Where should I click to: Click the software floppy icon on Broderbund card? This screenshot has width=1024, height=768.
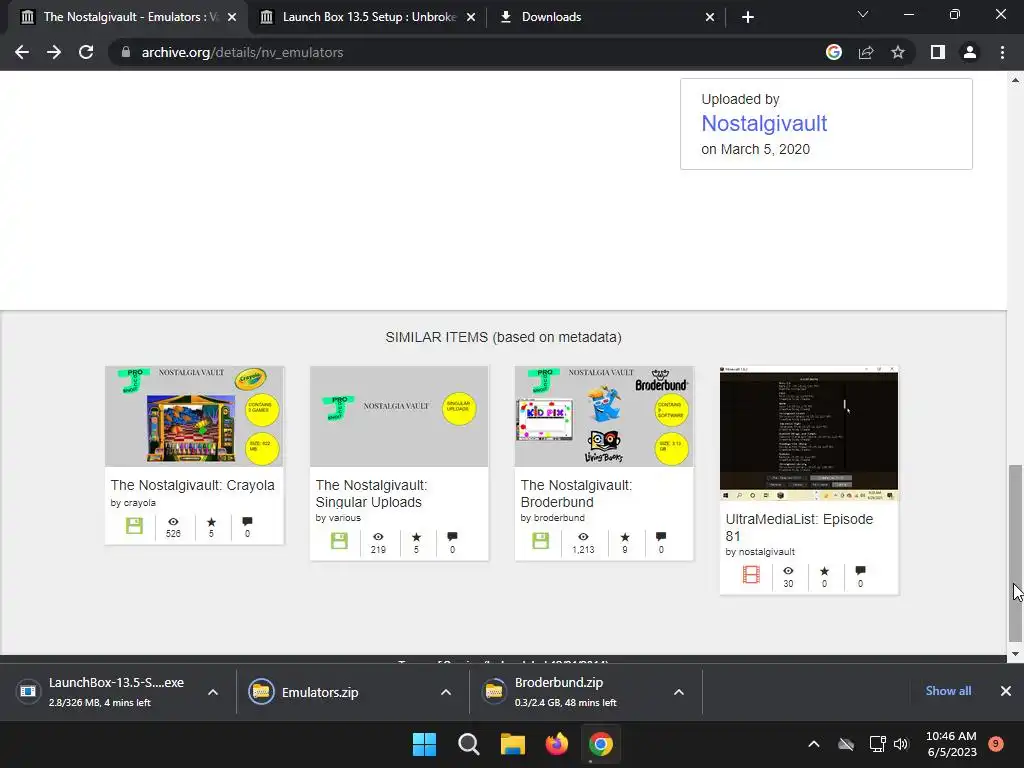(540, 541)
